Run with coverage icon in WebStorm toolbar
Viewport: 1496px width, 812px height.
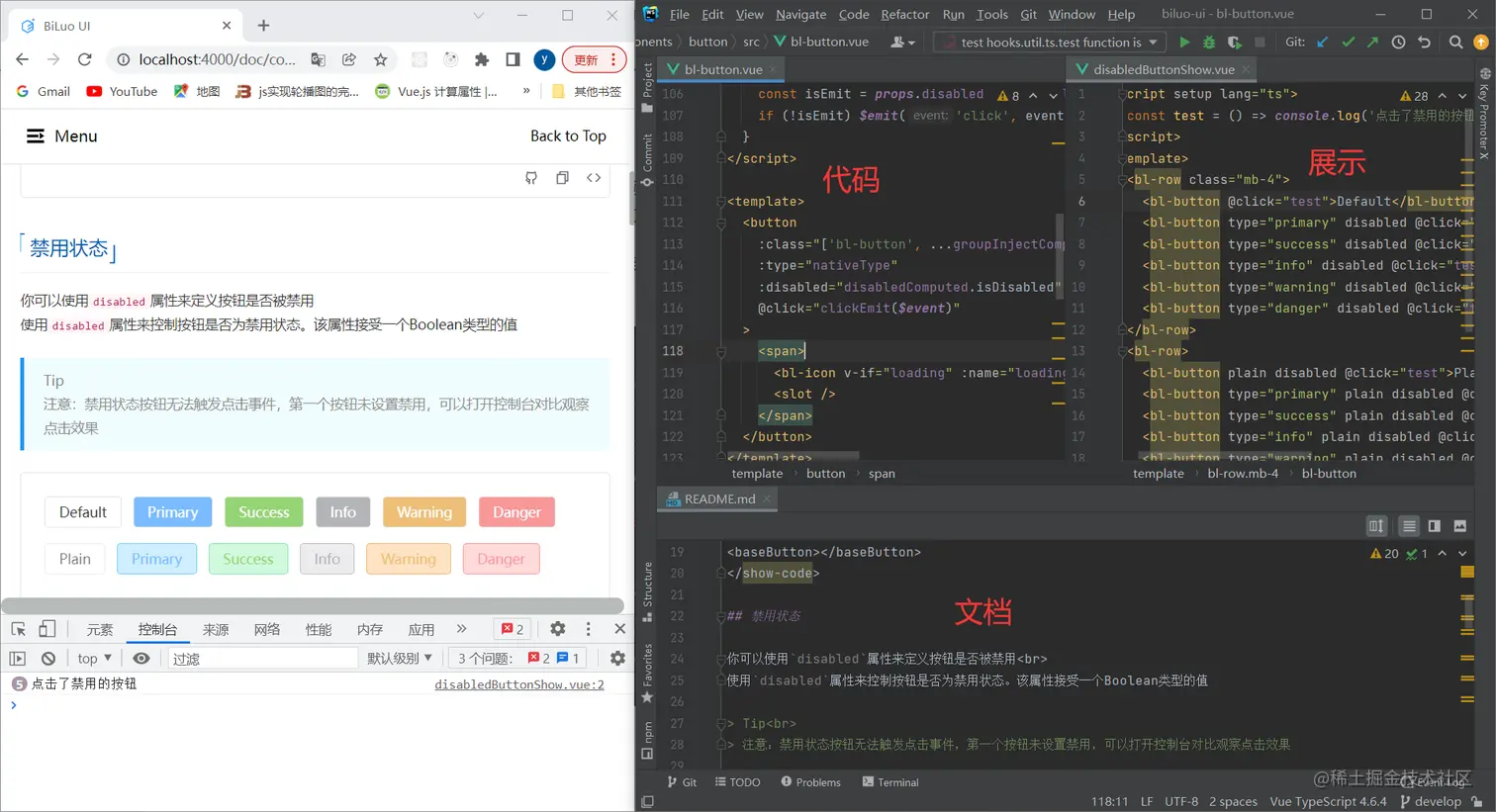tap(1234, 42)
